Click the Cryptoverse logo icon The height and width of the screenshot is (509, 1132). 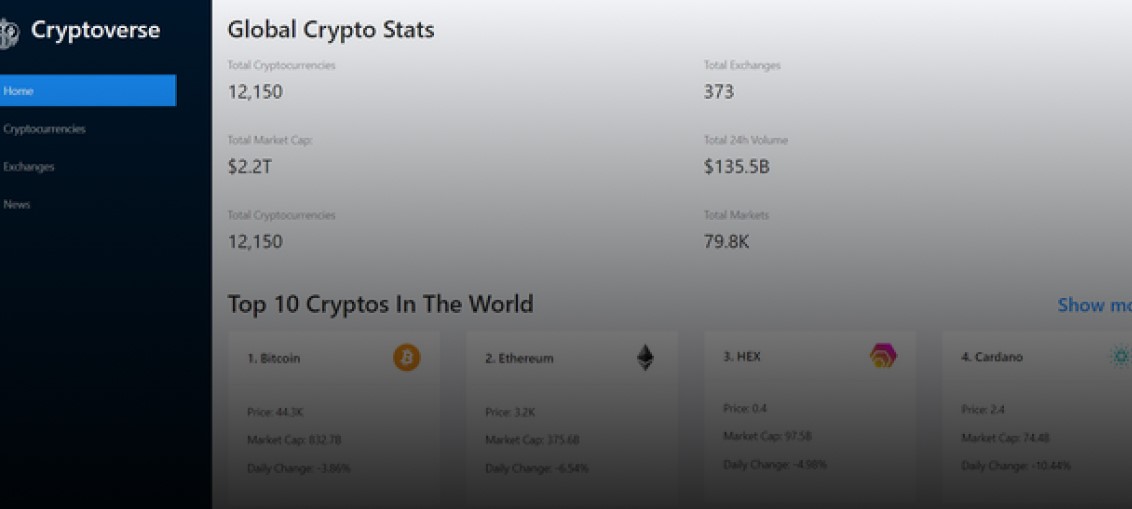pyautogui.click(x=9, y=33)
